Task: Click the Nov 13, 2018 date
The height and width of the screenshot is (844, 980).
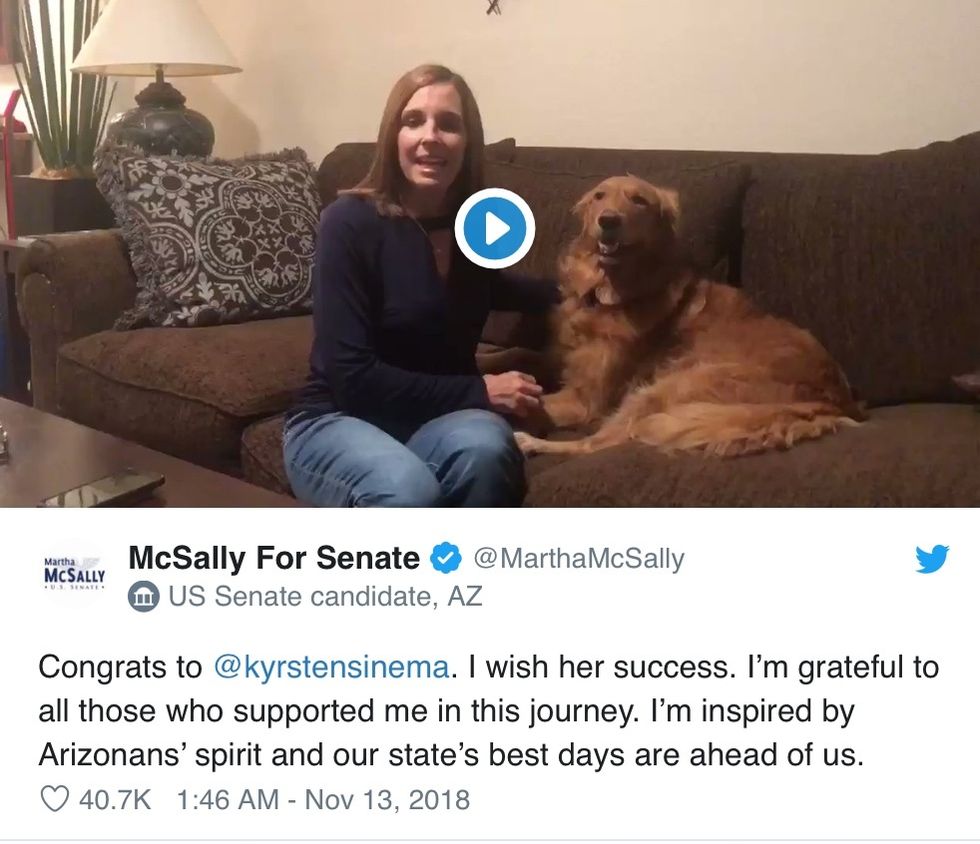Action: coord(386,800)
